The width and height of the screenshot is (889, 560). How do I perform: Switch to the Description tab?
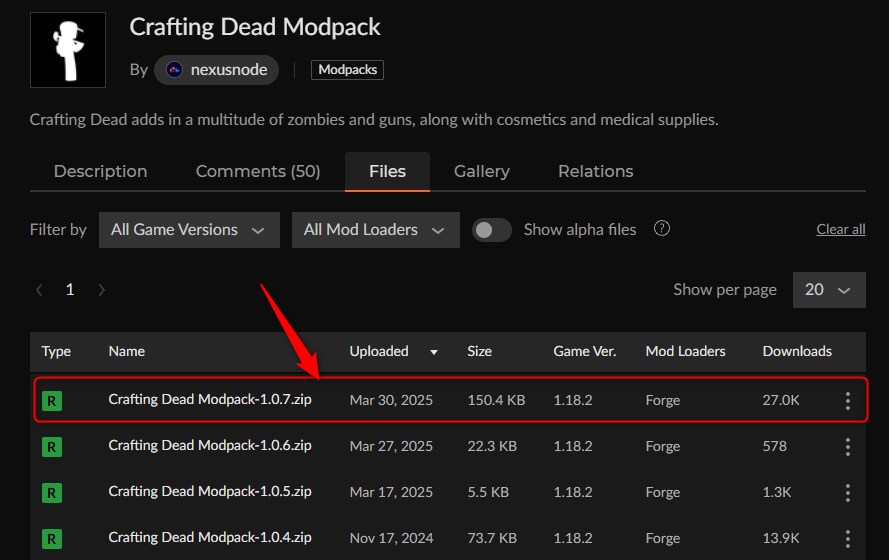tap(100, 171)
